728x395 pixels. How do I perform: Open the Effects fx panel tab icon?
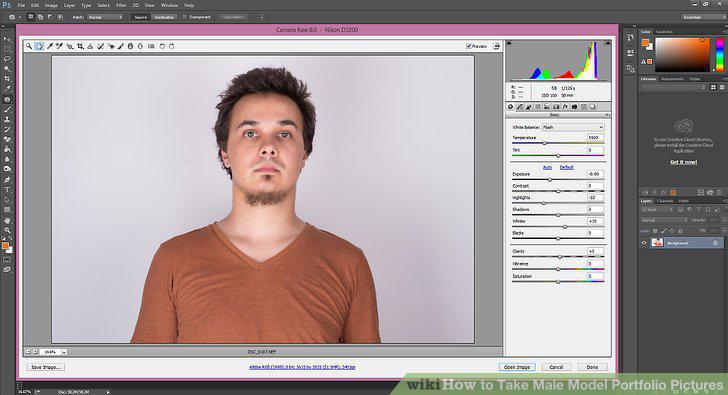[565, 107]
